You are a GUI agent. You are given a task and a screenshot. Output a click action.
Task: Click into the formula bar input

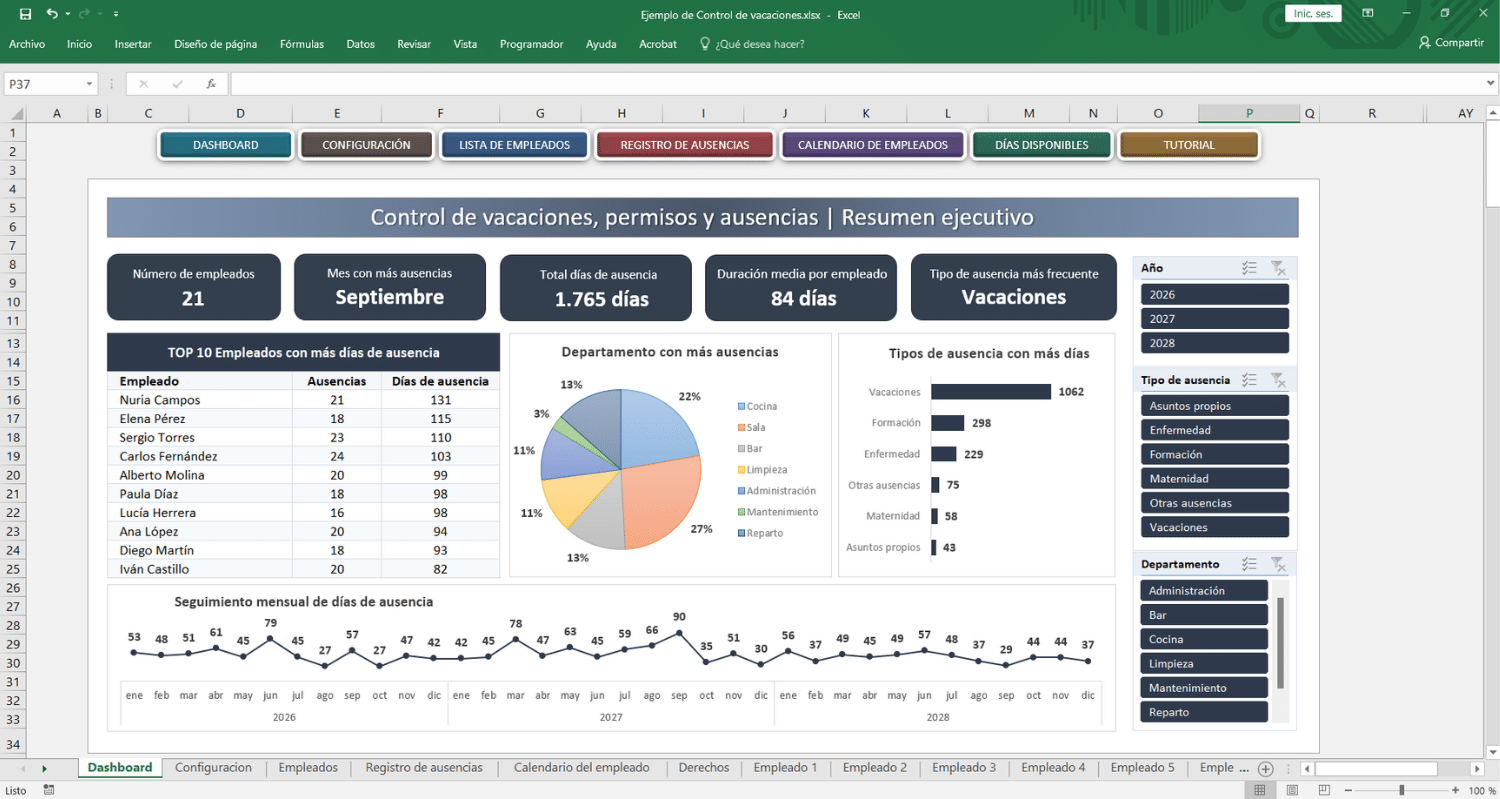pos(850,84)
